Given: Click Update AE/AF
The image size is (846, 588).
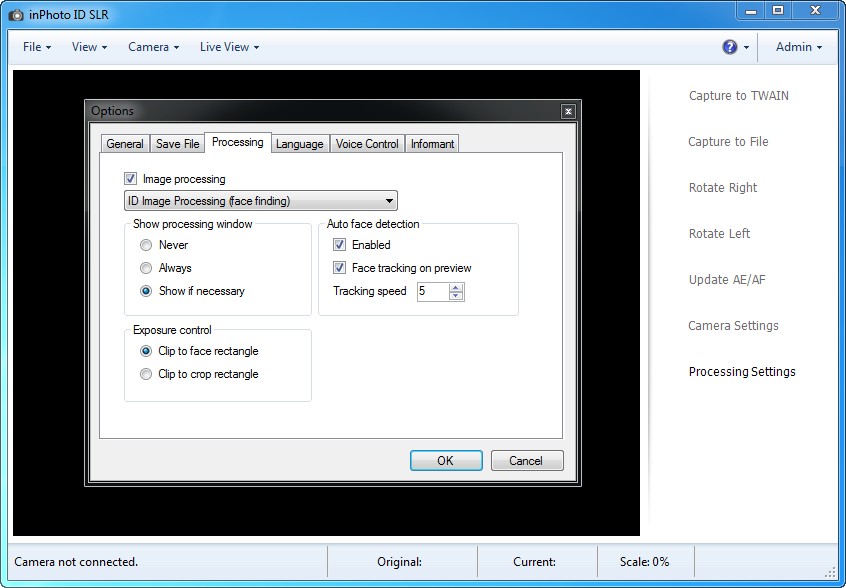Looking at the screenshot, I should click(727, 280).
